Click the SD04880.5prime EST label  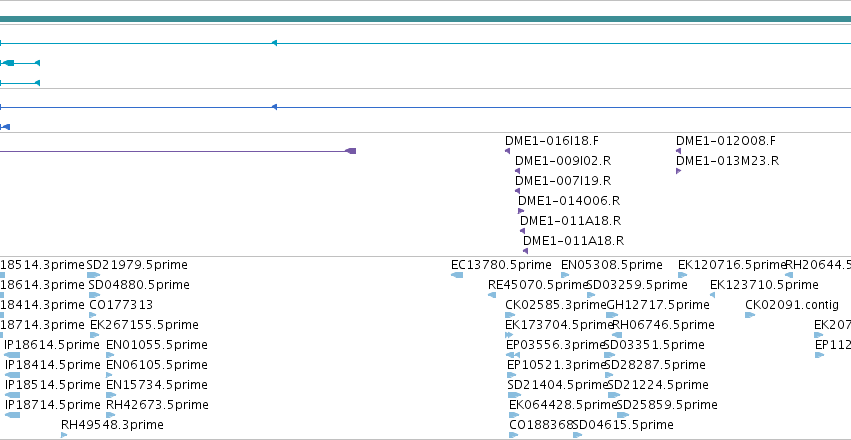(x=139, y=285)
